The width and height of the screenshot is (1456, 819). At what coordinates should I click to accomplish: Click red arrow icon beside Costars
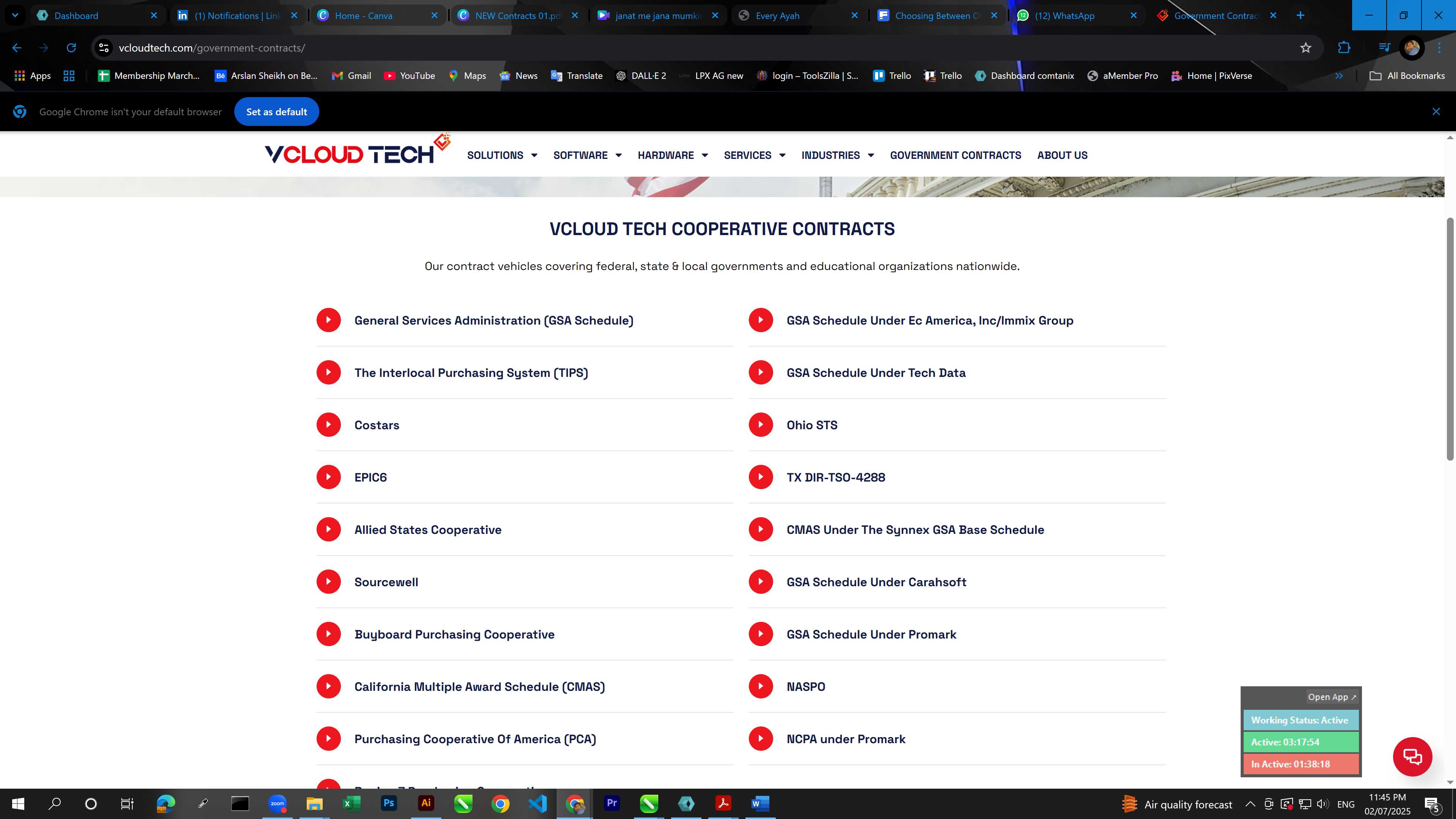[328, 425]
